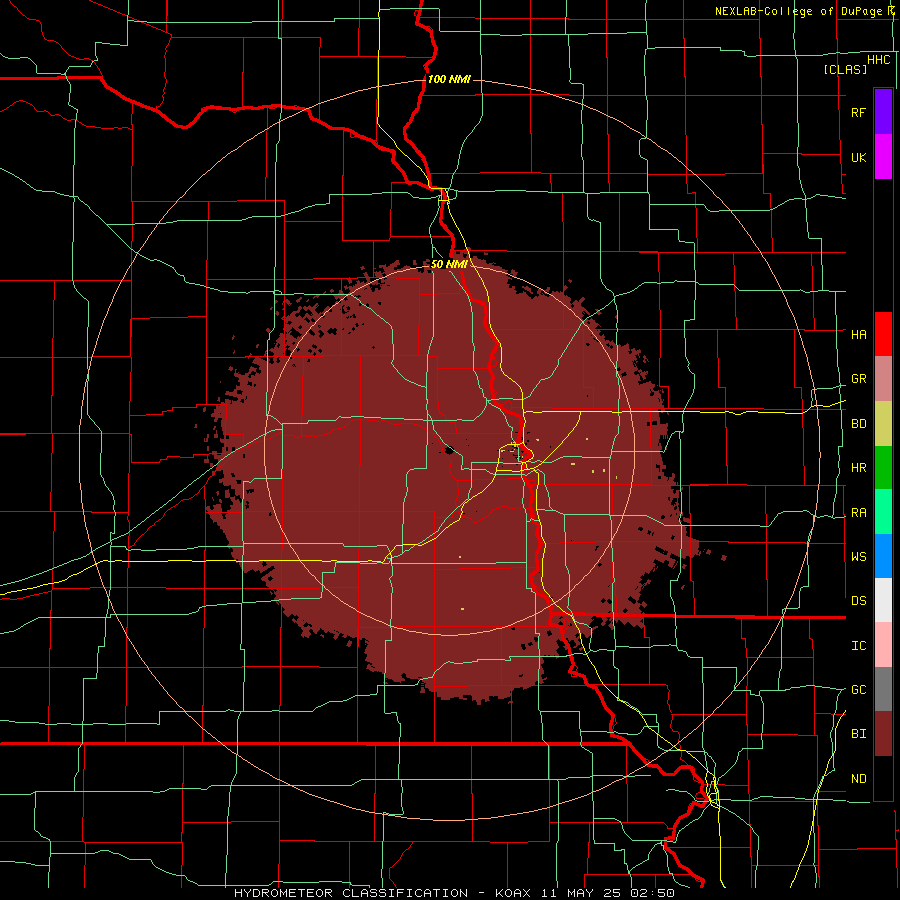Click the 100 NMI range ring label
Screen dimensions: 900x900
pos(449,79)
